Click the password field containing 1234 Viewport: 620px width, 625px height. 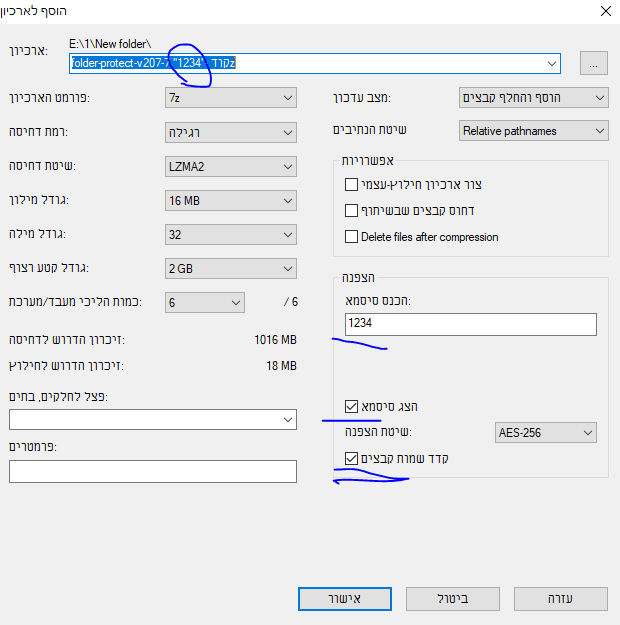470,324
